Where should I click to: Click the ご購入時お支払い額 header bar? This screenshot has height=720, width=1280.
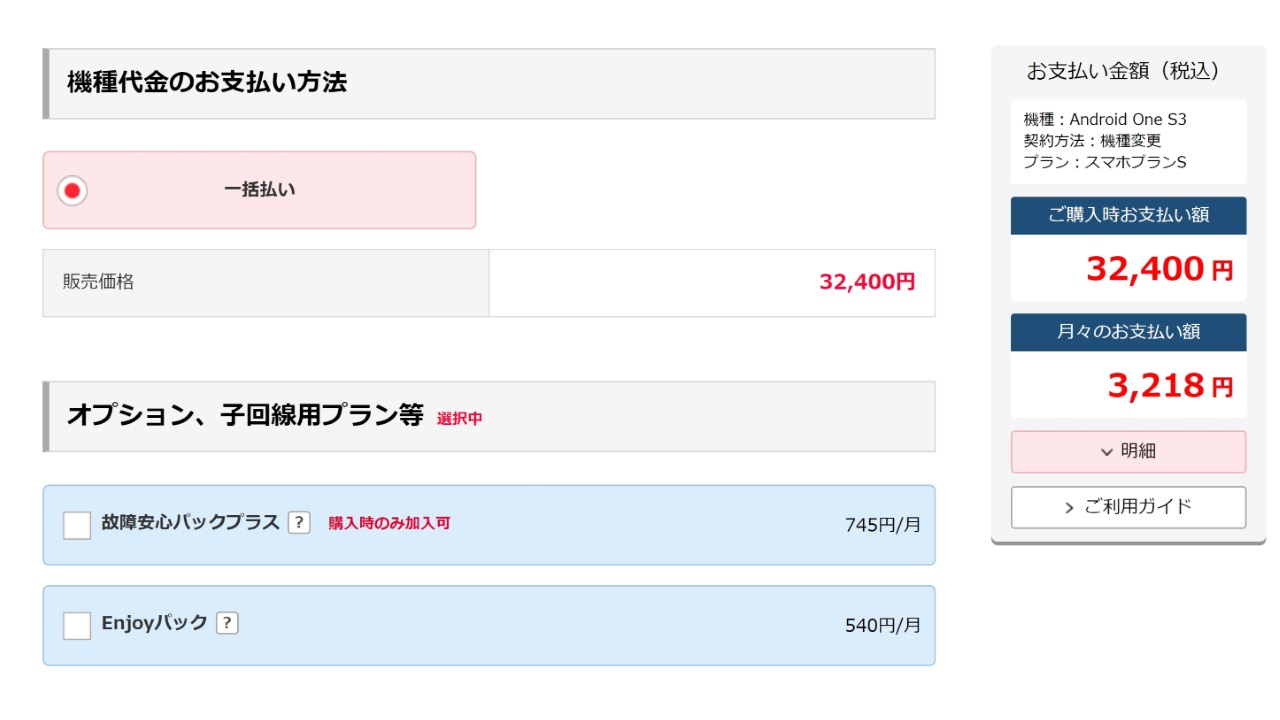[x=1128, y=215]
